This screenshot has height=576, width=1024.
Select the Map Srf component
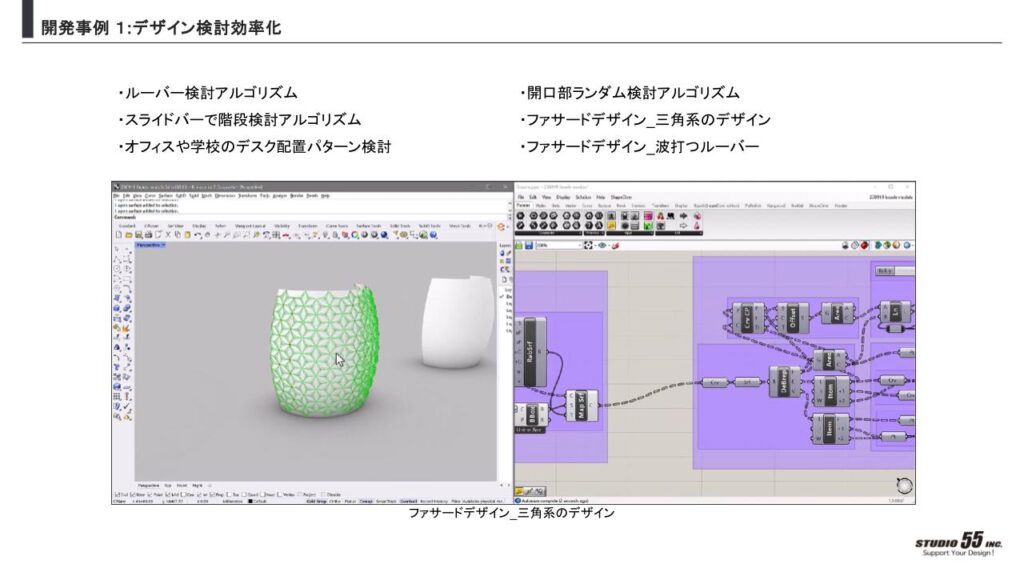[x=581, y=406]
